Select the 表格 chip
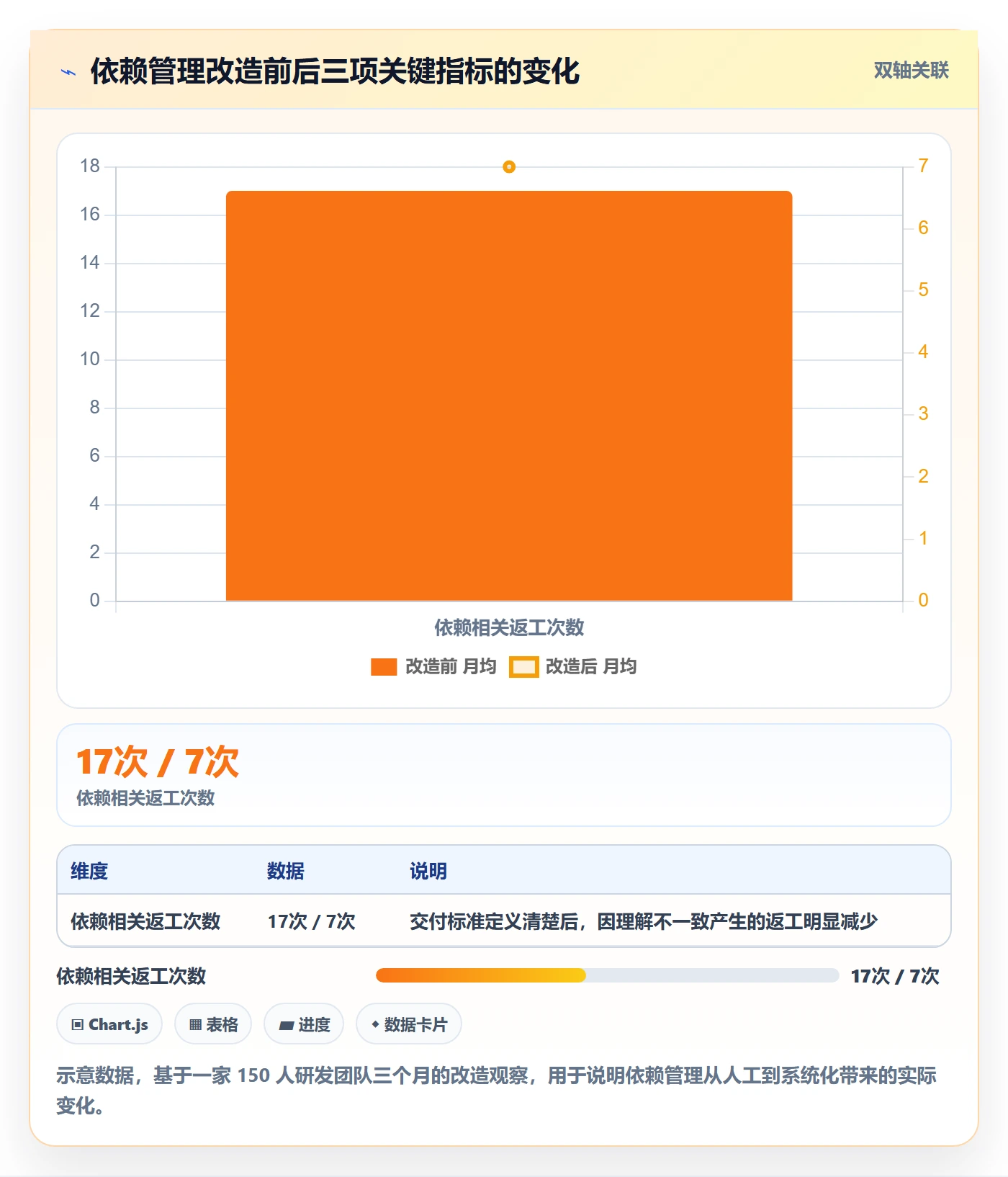The image size is (1008, 1177). 213,1024
